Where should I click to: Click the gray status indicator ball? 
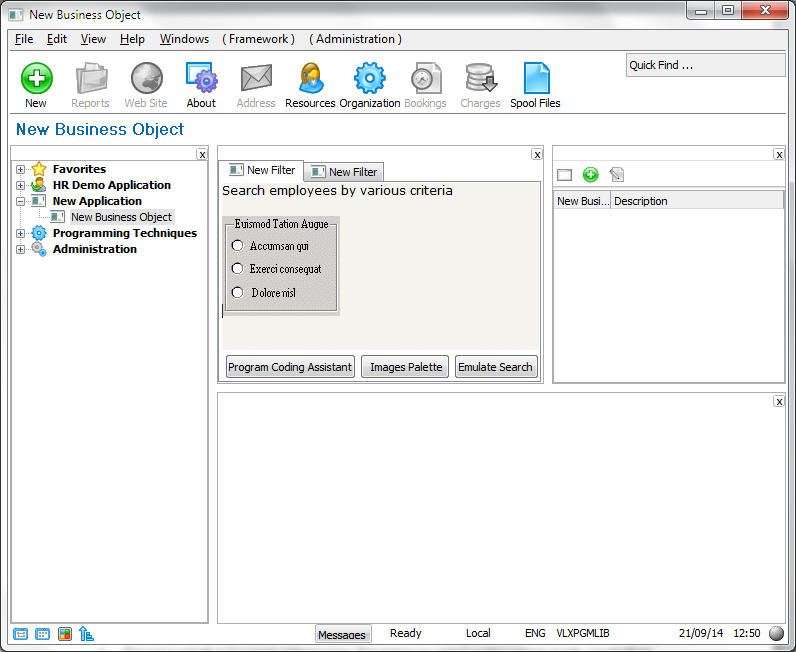777,633
